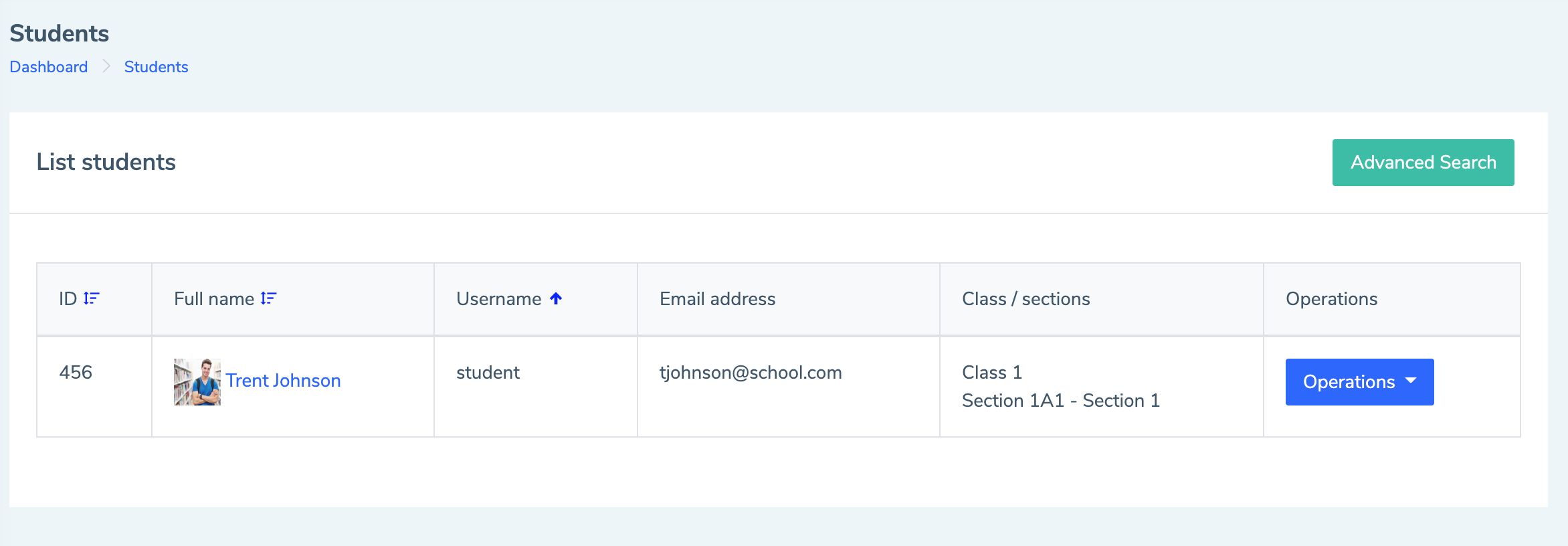The width and height of the screenshot is (1568, 546).
Task: Open Trent Johnson's student link
Action: click(283, 381)
